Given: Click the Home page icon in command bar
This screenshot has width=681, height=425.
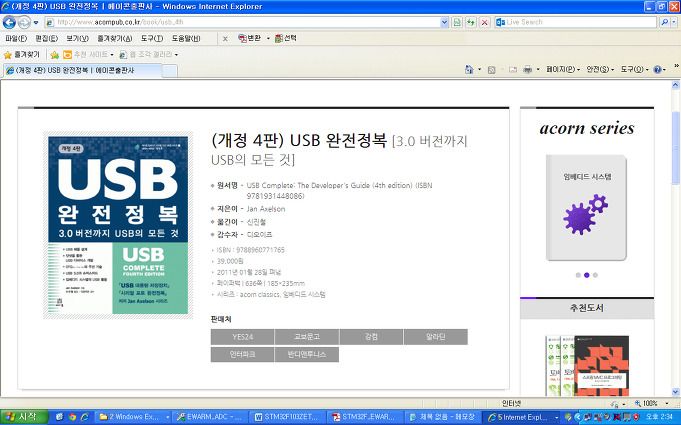Looking at the screenshot, I should coord(469,69).
